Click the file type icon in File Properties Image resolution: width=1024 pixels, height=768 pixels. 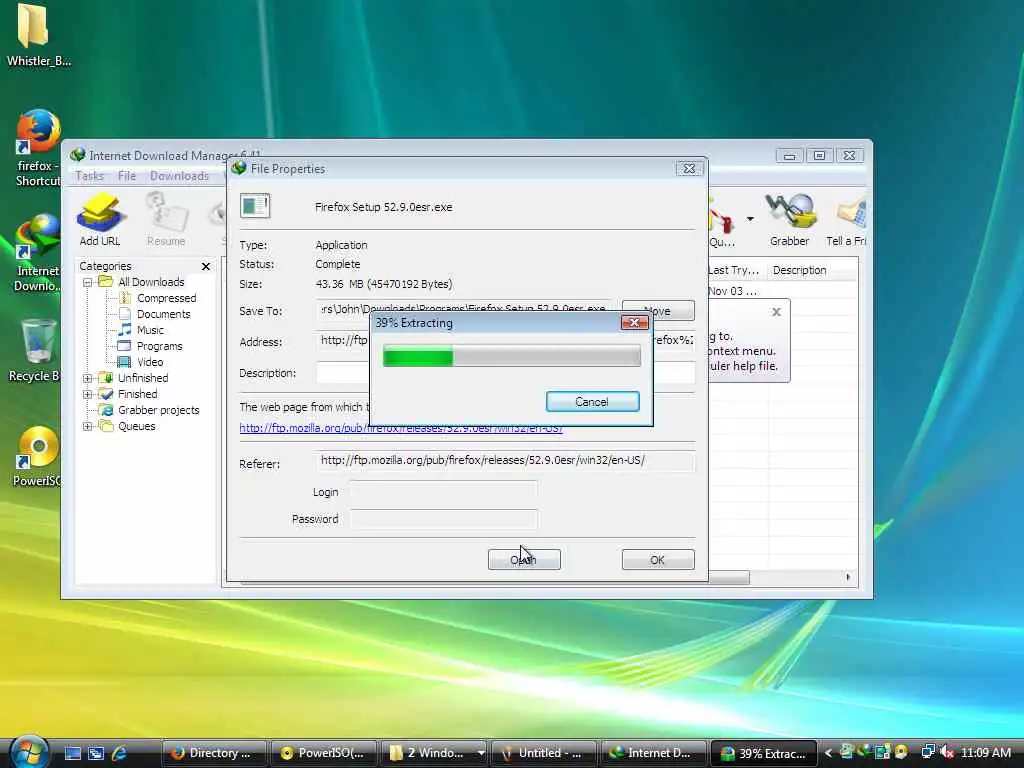[x=255, y=206]
